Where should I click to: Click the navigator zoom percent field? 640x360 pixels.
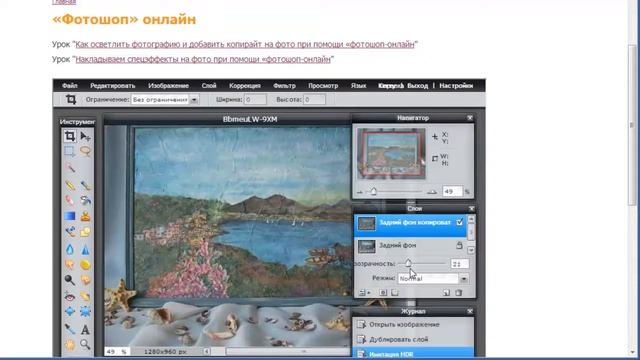pyautogui.click(x=453, y=191)
